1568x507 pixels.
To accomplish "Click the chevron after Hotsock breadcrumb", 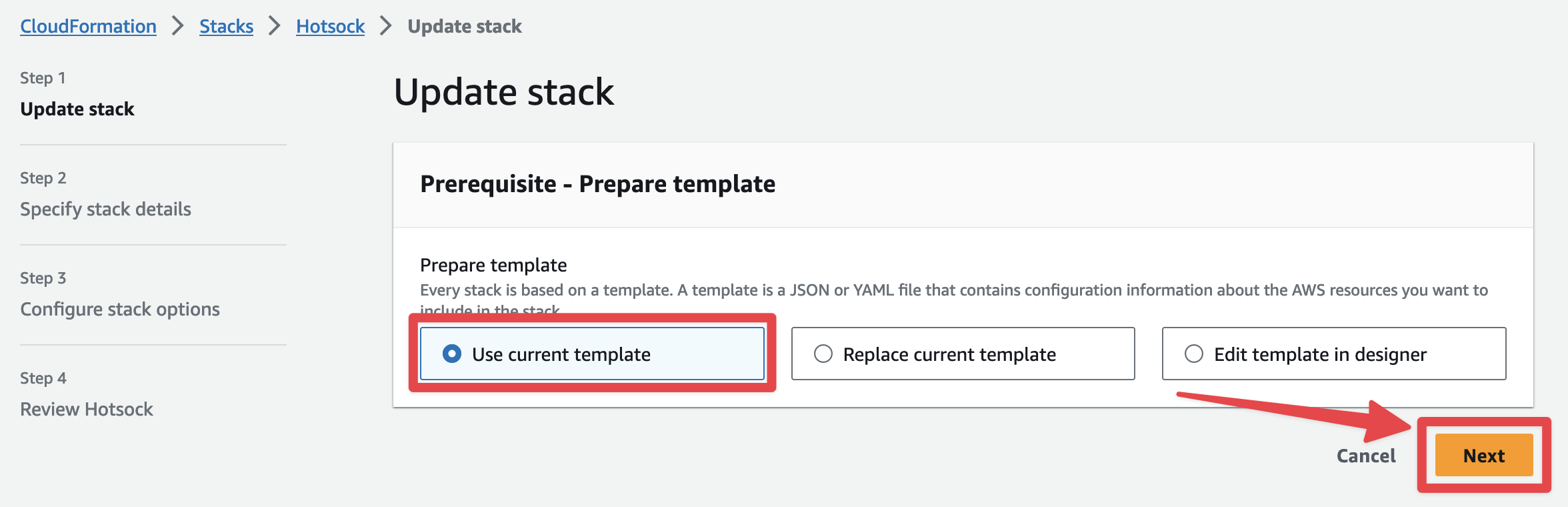I will [385, 26].
